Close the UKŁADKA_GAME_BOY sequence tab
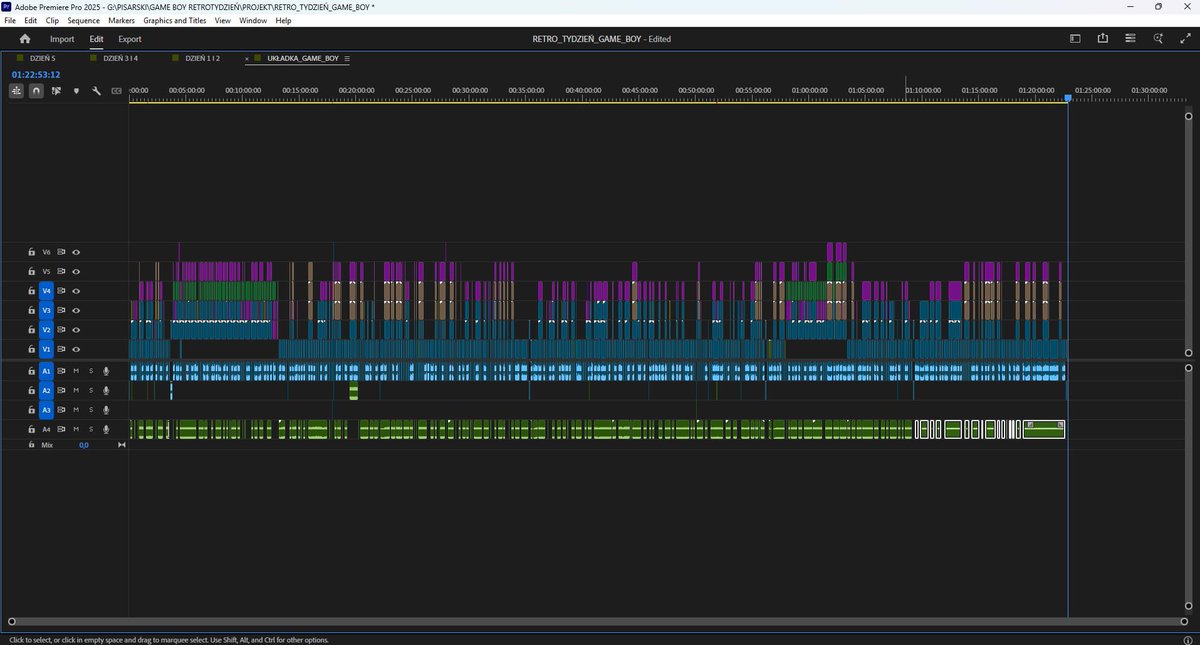This screenshot has height=645, width=1200. pyautogui.click(x=247, y=58)
